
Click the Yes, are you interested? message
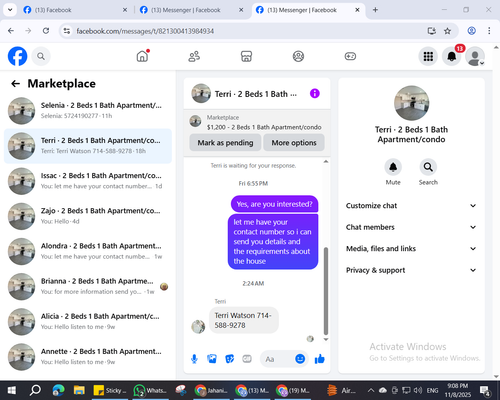click(274, 204)
